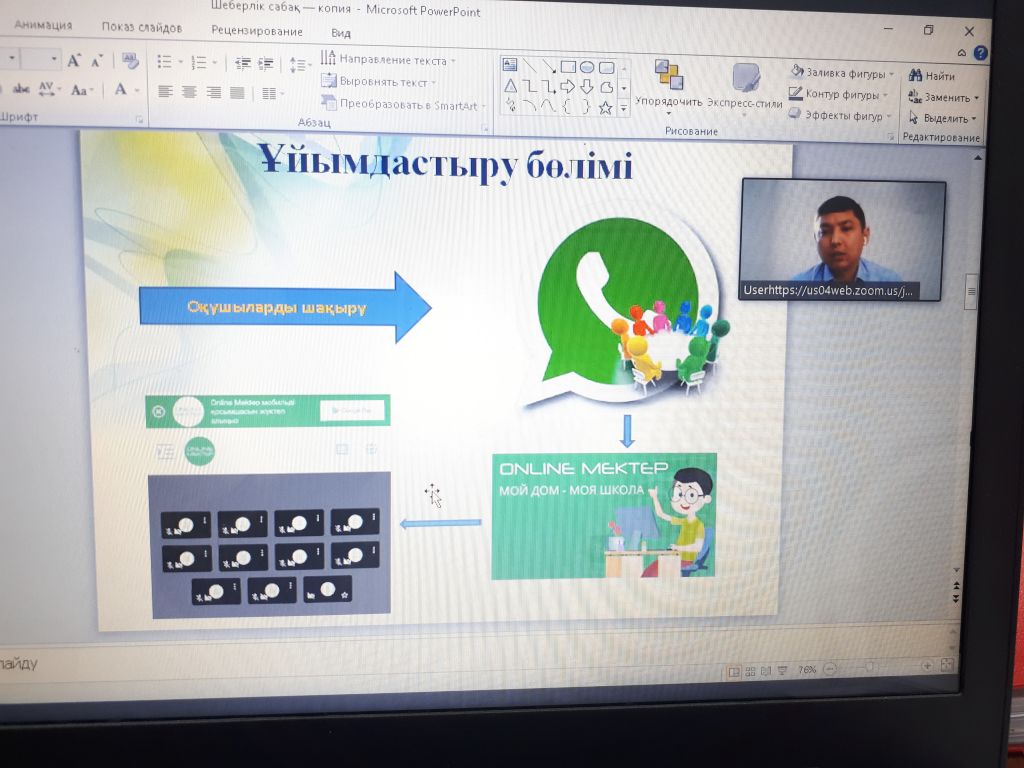Select the left brace shape

click(x=567, y=106)
